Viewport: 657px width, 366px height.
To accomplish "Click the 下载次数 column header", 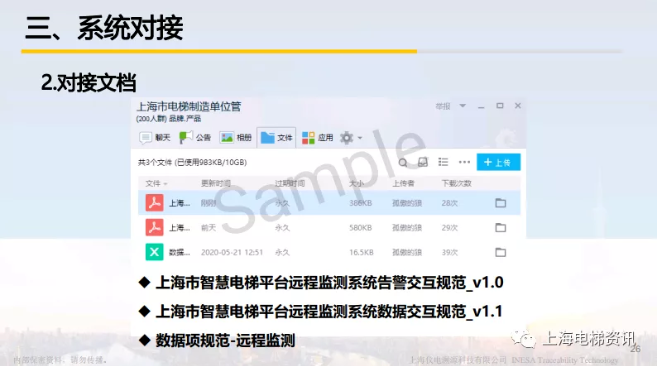I will point(456,183).
